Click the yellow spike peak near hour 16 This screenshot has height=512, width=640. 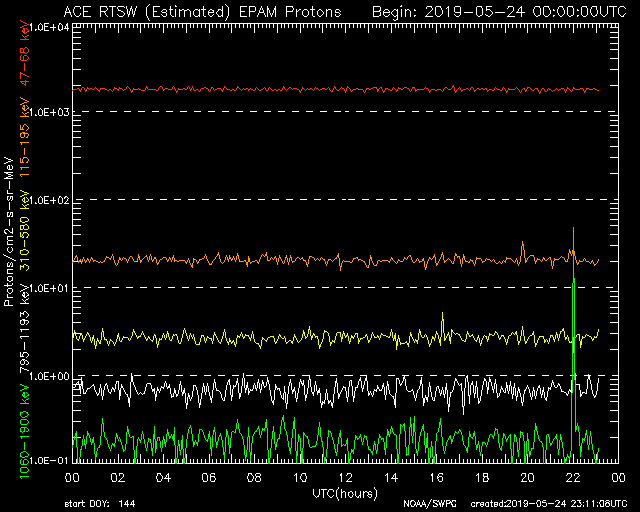point(443,315)
